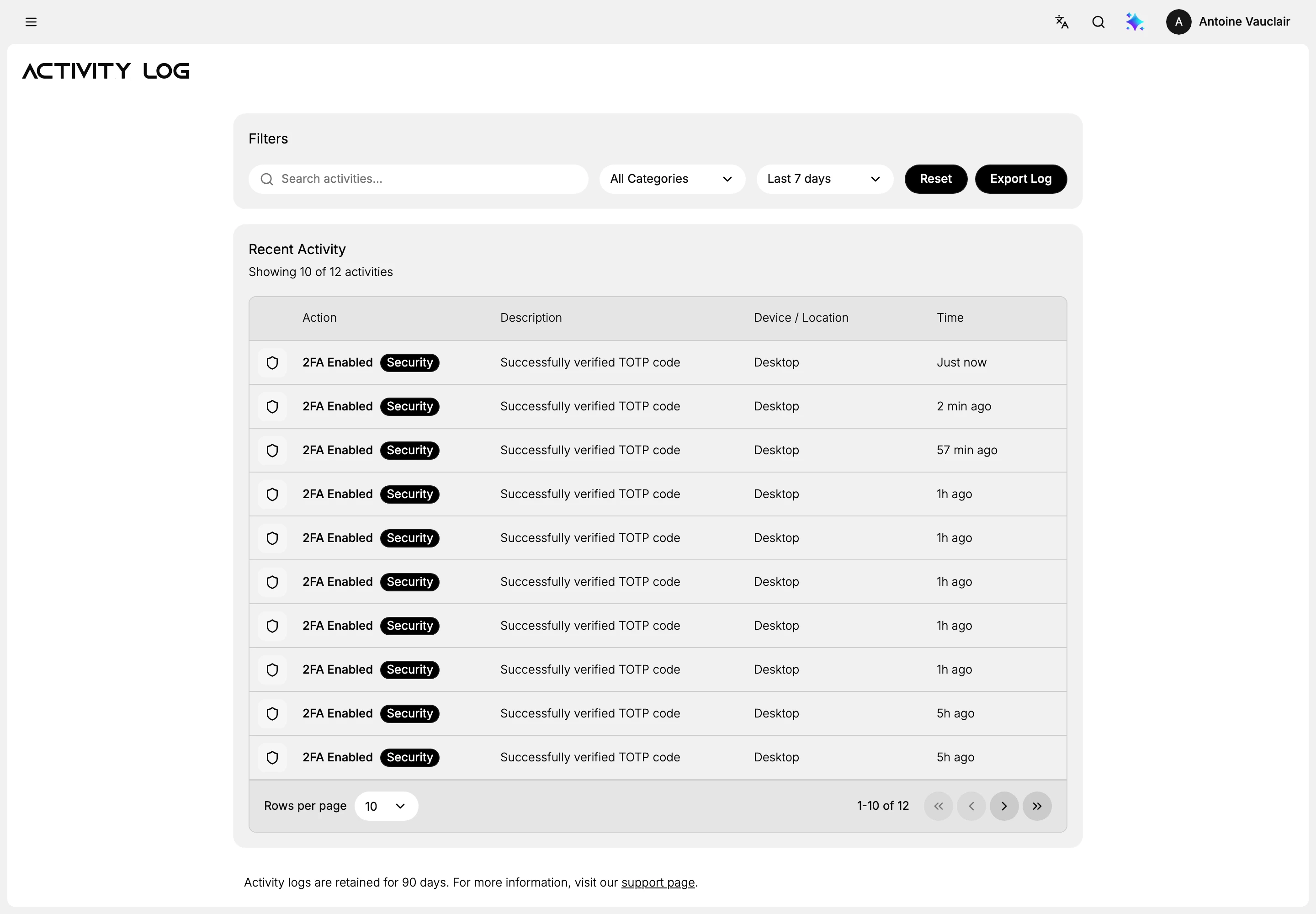Click the 'Rows per page' label
1316x914 pixels.
tap(305, 806)
